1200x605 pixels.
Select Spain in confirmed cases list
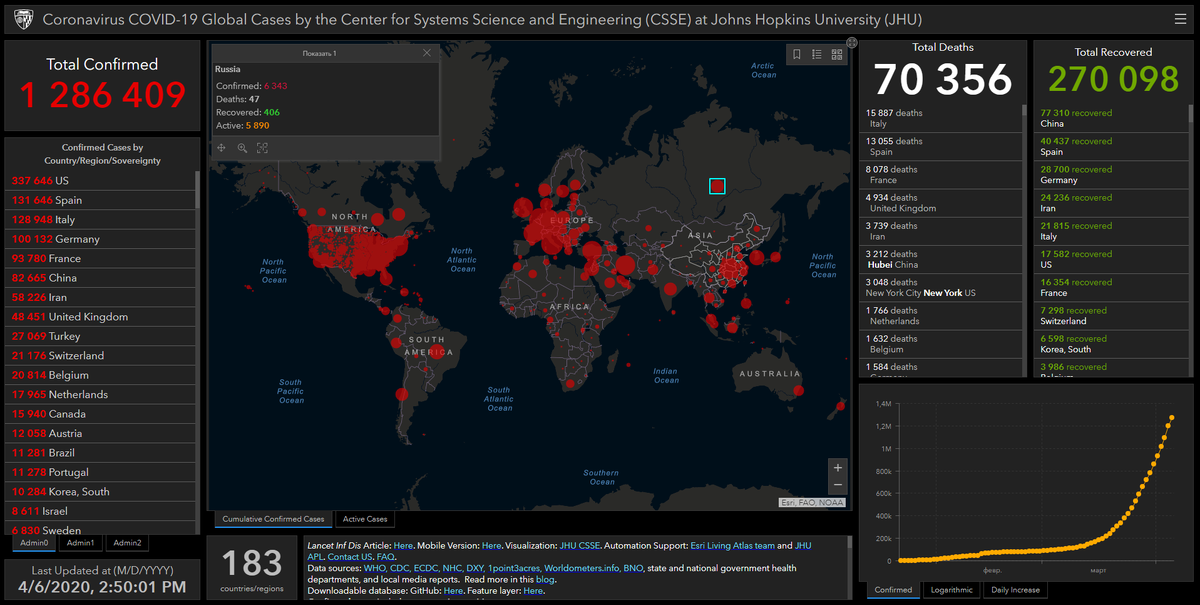point(100,200)
